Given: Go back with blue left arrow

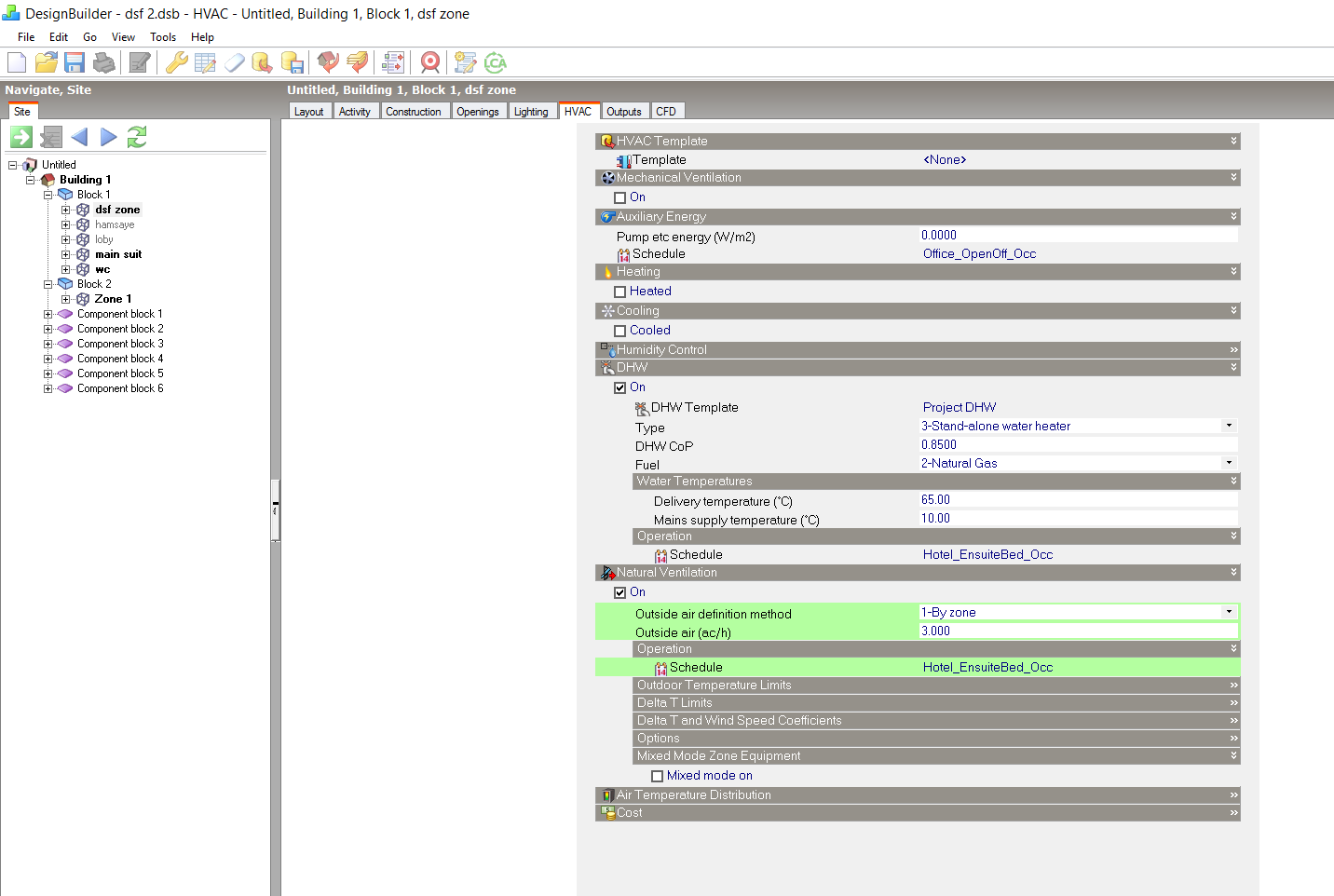Looking at the screenshot, I should tap(80, 137).
